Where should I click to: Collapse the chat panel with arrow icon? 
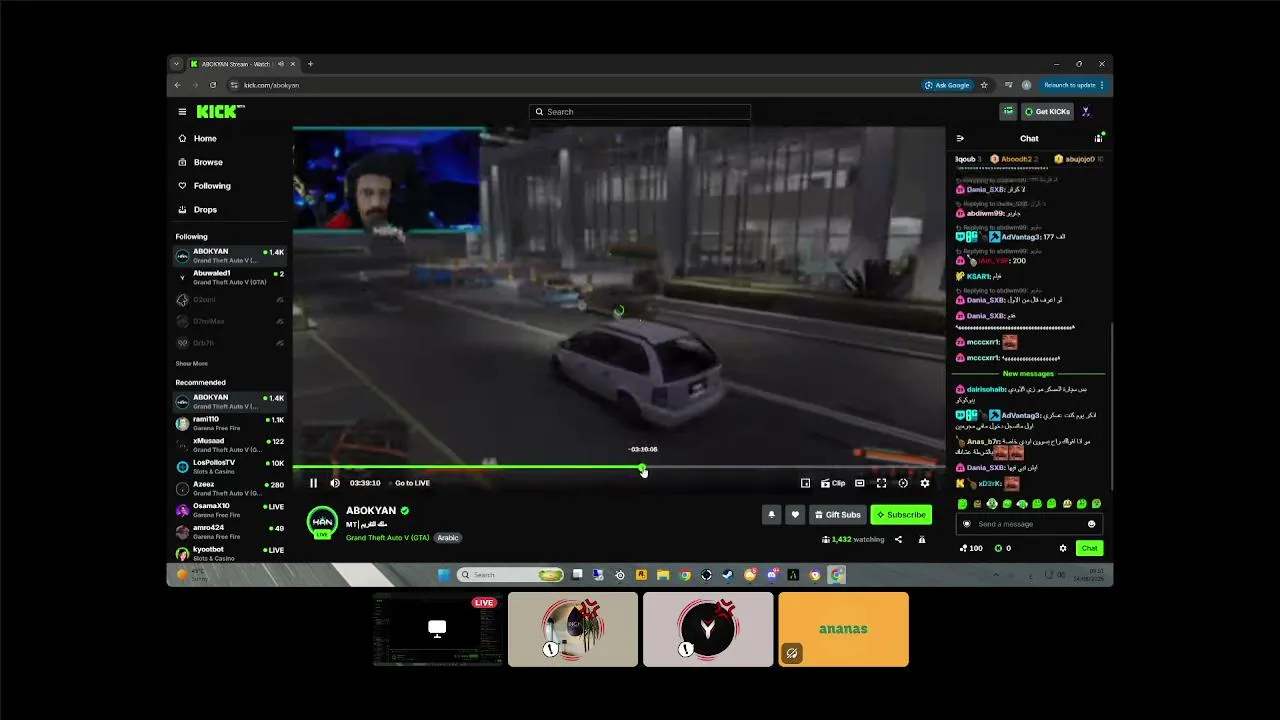click(x=960, y=139)
